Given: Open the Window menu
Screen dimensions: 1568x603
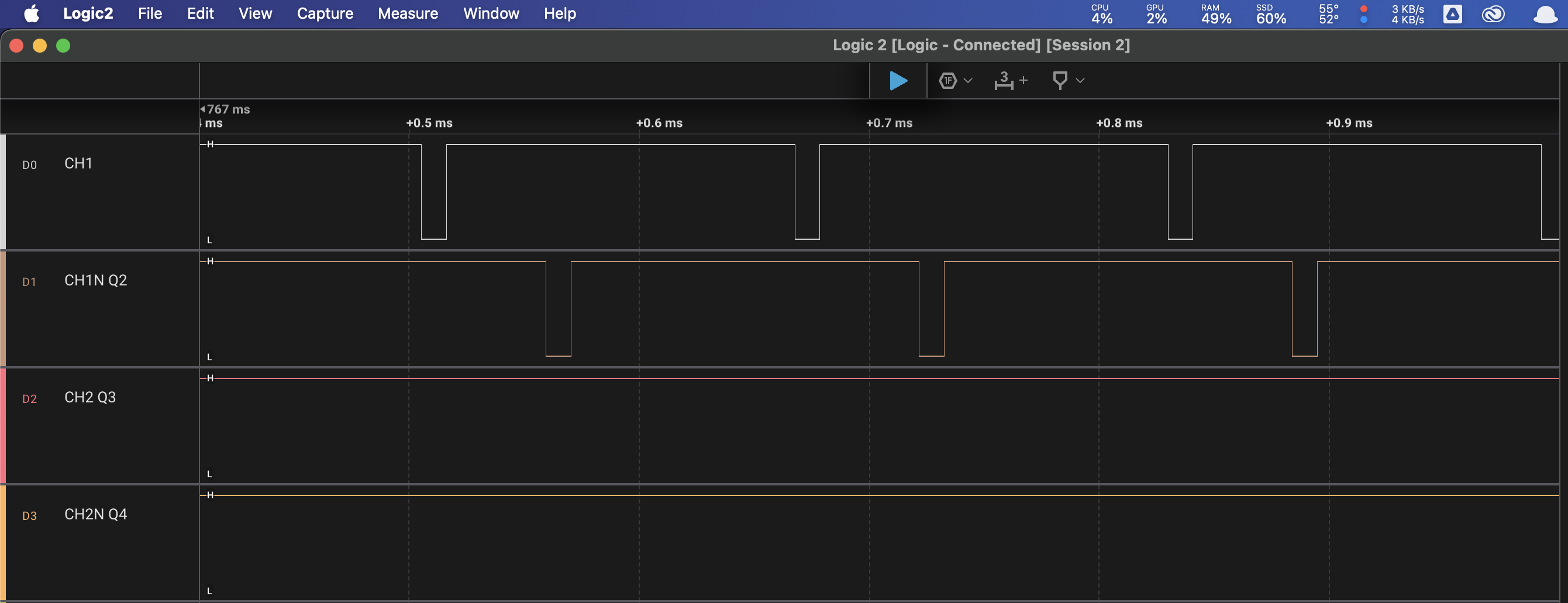Looking at the screenshot, I should coord(491,13).
